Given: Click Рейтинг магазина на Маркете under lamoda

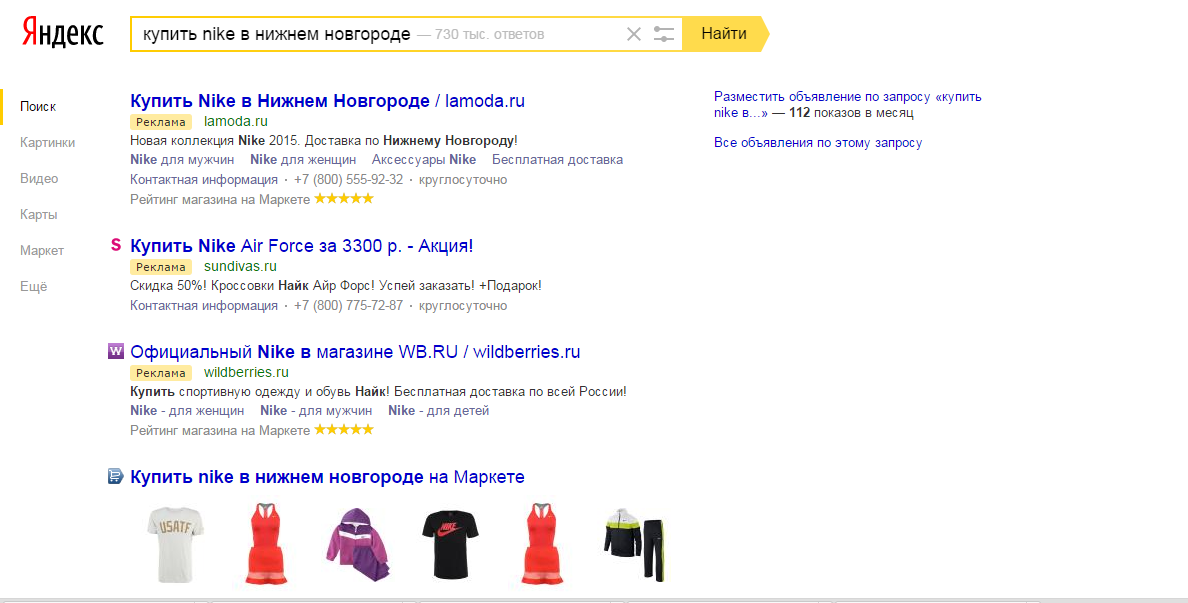Looking at the screenshot, I should pyautogui.click(x=220, y=199).
